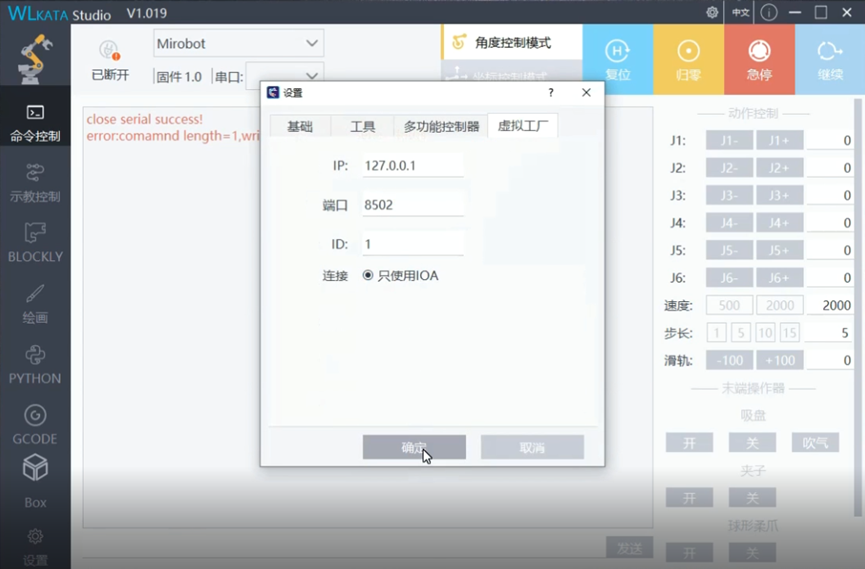Turn the 吸盘 suction cup 关 off
The image size is (865, 569).
pos(752,443)
